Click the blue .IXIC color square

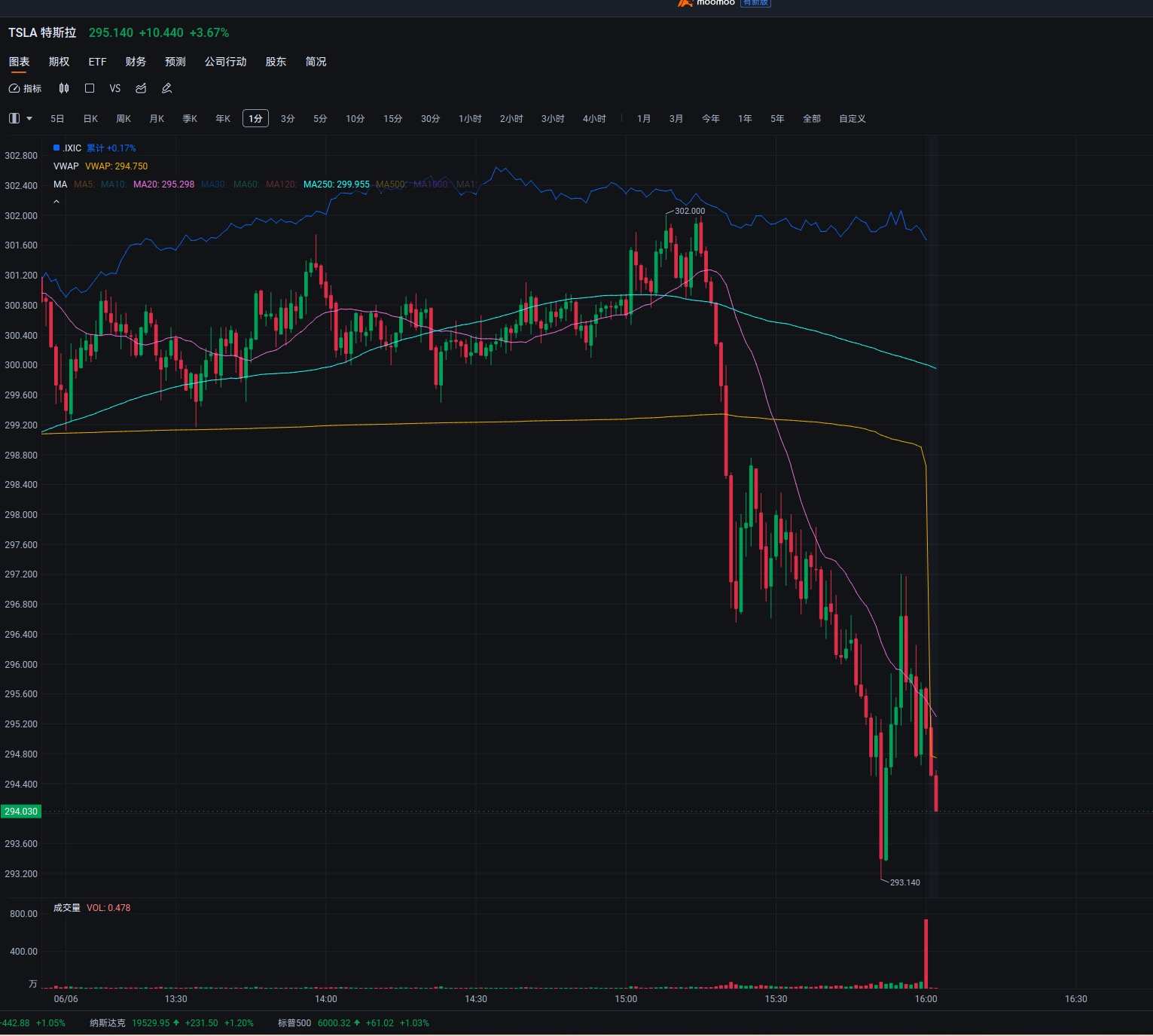(x=56, y=148)
